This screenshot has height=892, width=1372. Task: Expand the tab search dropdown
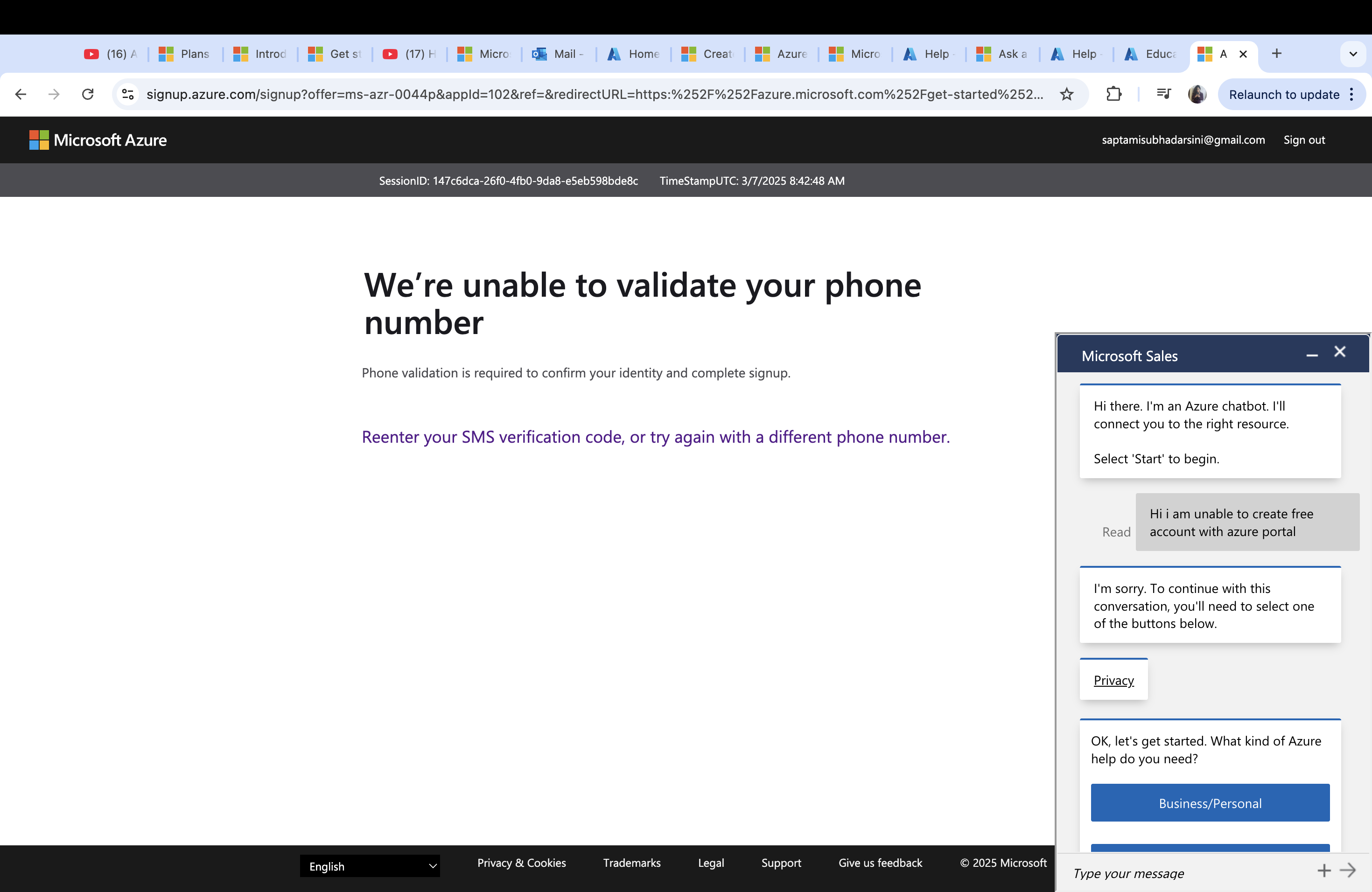pos(1353,54)
